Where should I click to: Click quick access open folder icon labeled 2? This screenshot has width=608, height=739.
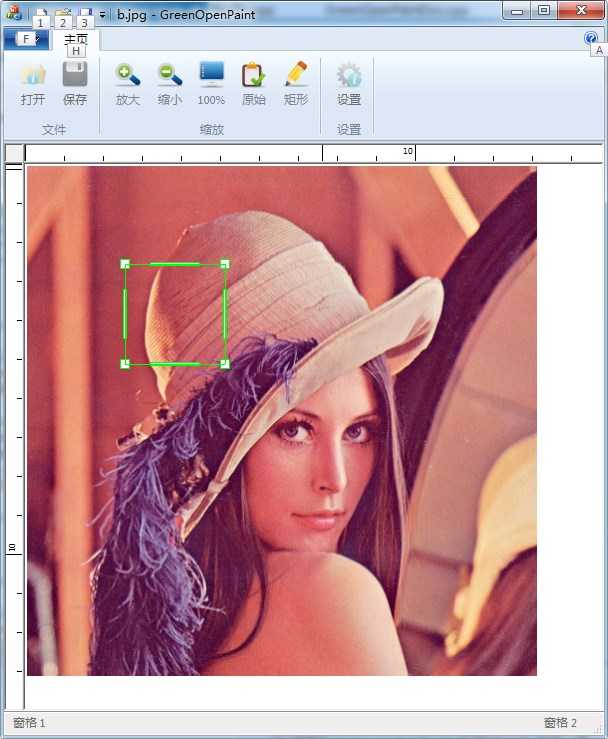point(63,13)
